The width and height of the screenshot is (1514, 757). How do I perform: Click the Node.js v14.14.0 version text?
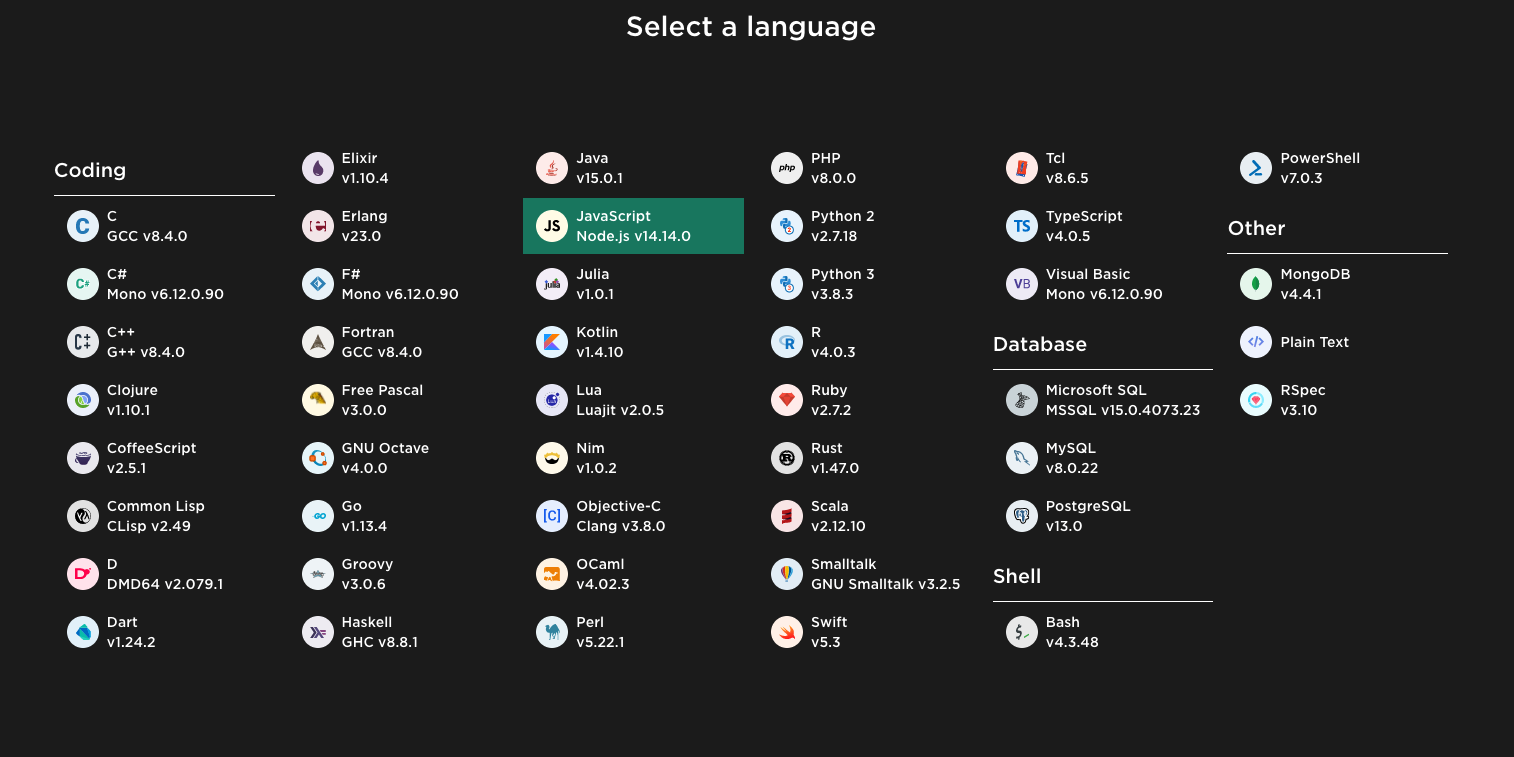[634, 236]
